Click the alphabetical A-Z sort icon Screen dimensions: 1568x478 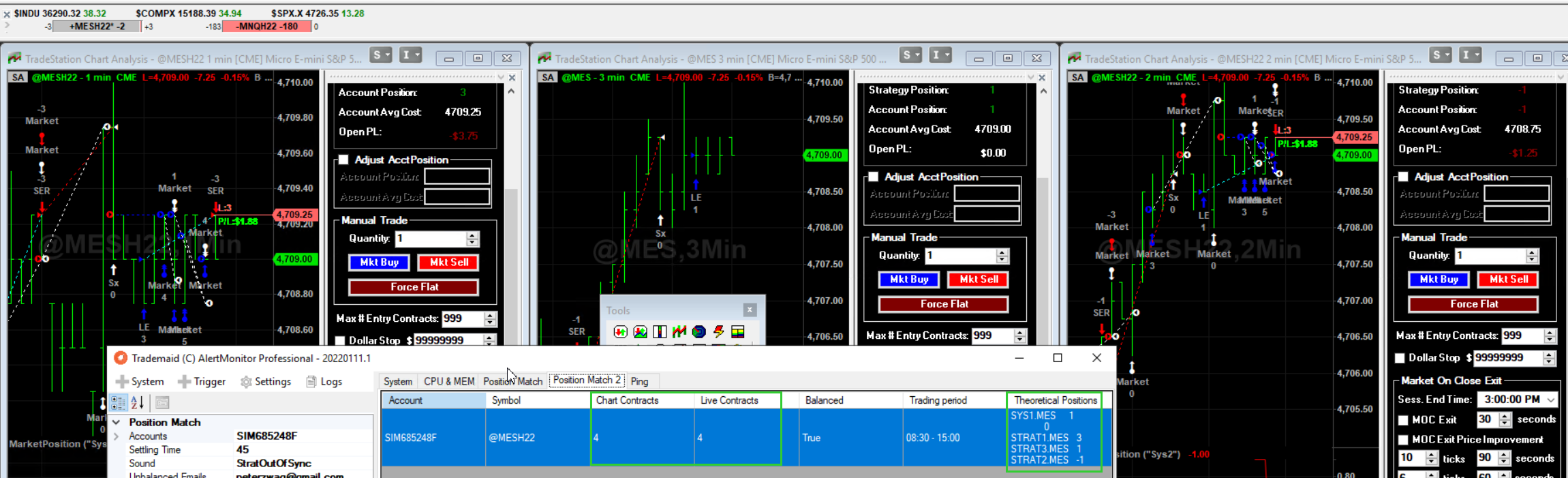137,403
